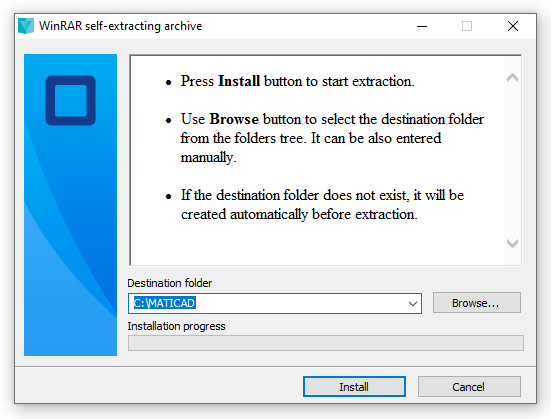Image resolution: width=551 pixels, height=419 pixels.
Task: Open the Browse folder dialog
Action: [477, 303]
